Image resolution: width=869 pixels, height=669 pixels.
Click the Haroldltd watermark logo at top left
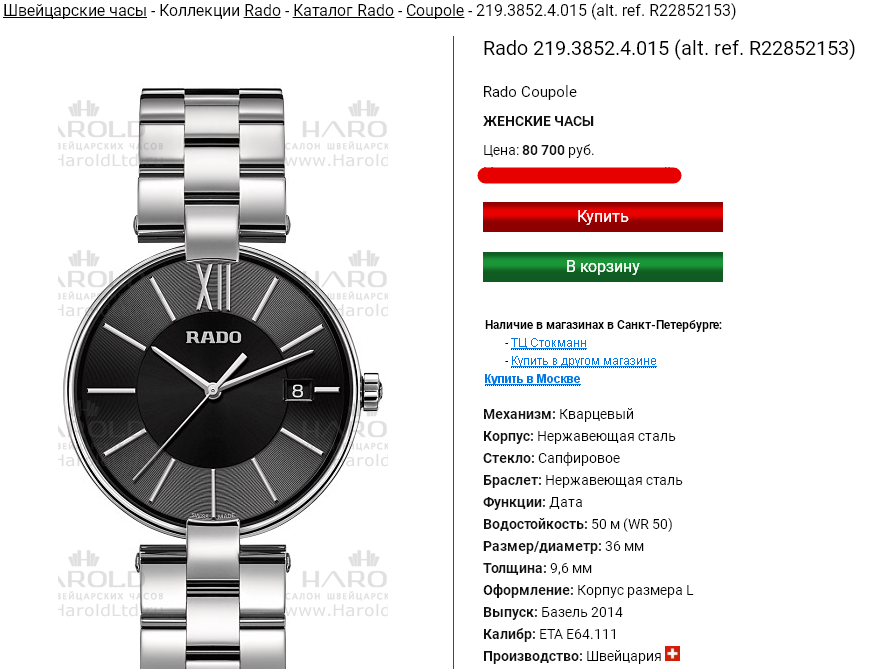tap(99, 133)
